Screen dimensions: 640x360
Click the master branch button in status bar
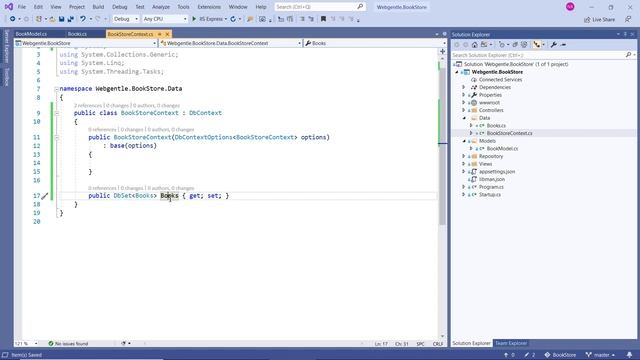point(600,355)
